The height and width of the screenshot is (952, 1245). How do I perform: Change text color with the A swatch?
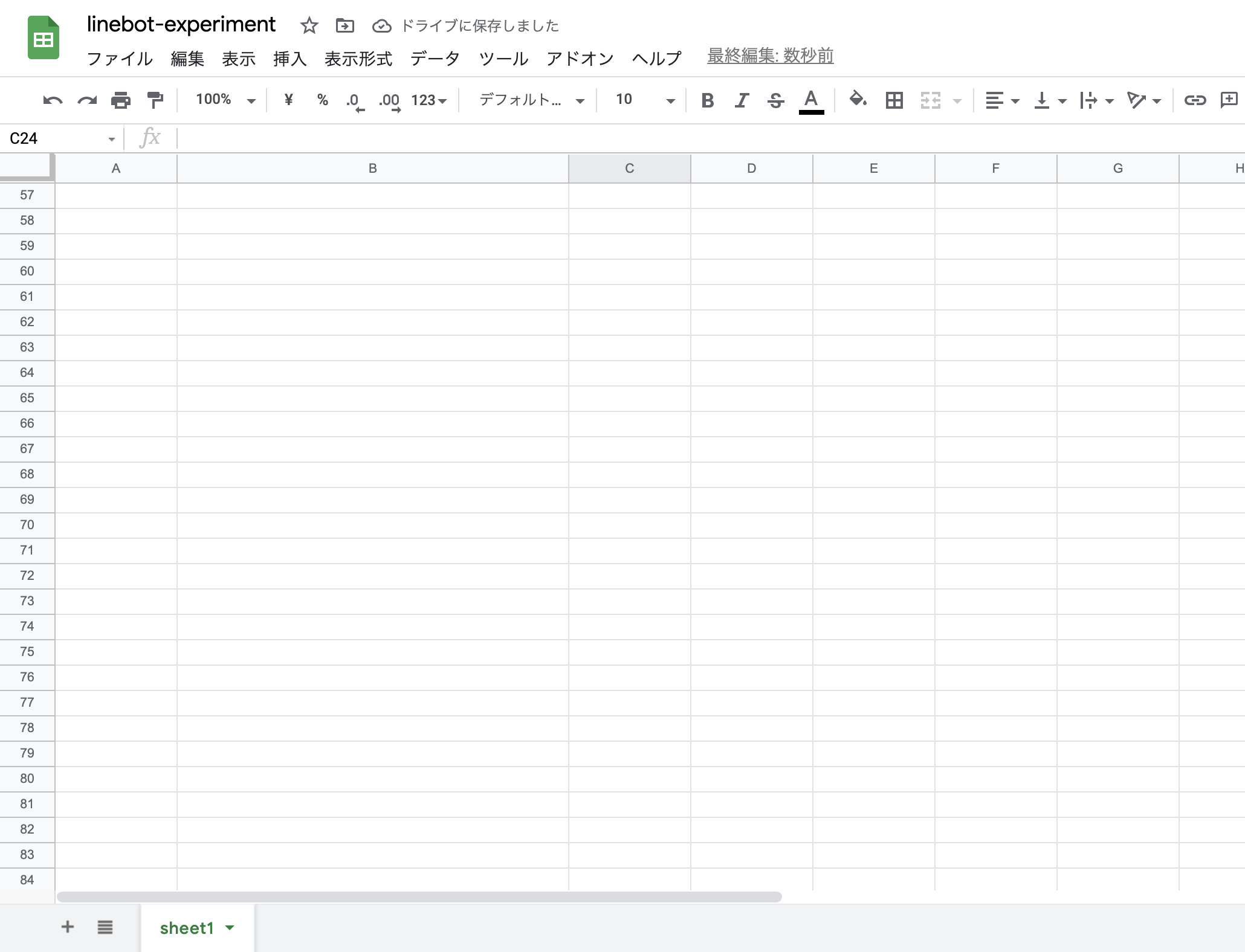811,100
